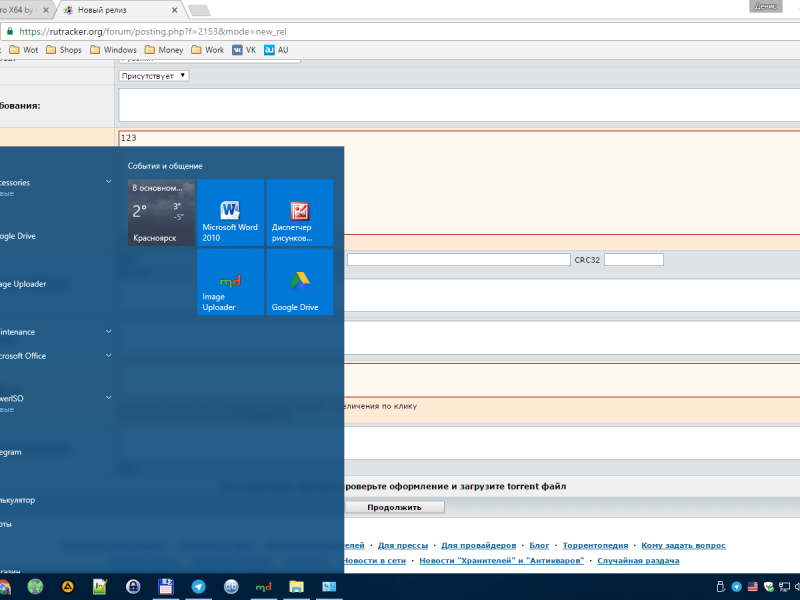Open Image Uploader md taskbar icon
This screenshot has width=800, height=600.
coord(263,587)
